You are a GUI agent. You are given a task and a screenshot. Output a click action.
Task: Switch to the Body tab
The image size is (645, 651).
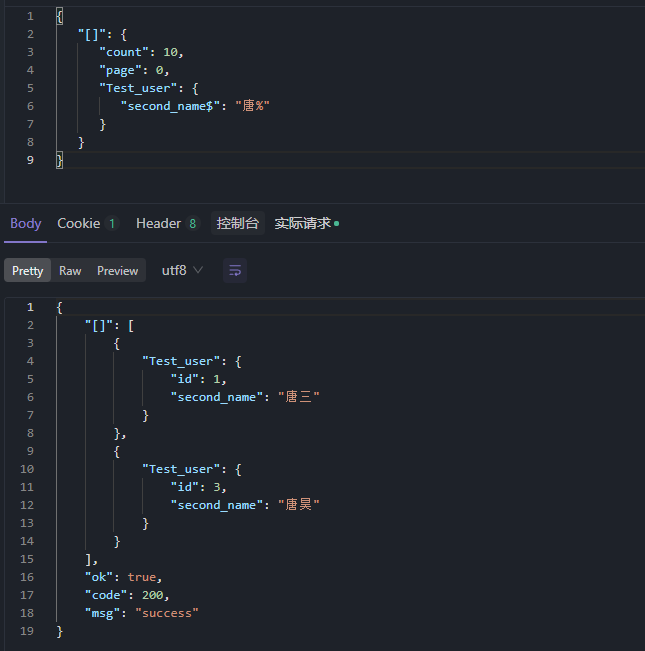[25, 223]
